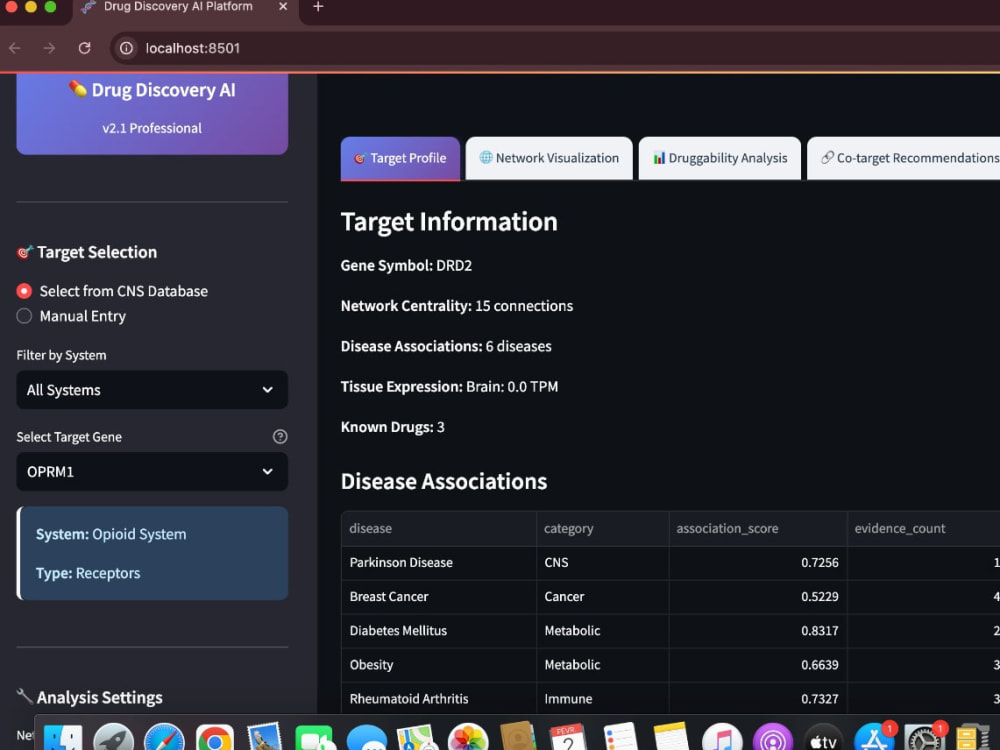Sort by the association_score column header
Image resolution: width=1000 pixels, height=750 pixels.
758,529
